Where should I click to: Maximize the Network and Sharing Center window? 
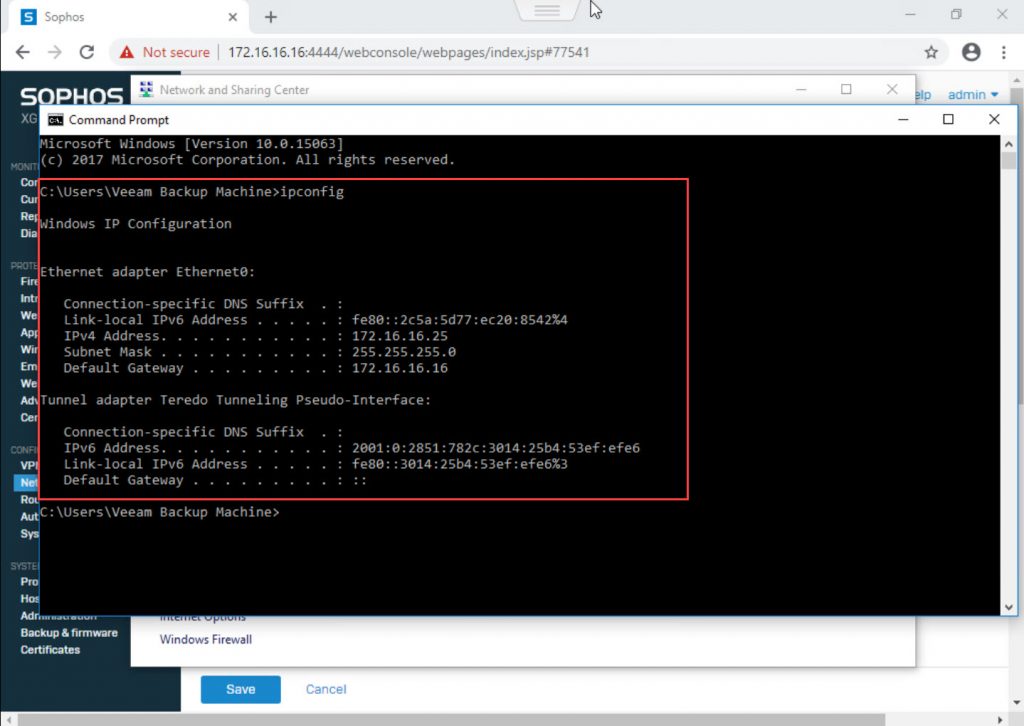(x=846, y=89)
